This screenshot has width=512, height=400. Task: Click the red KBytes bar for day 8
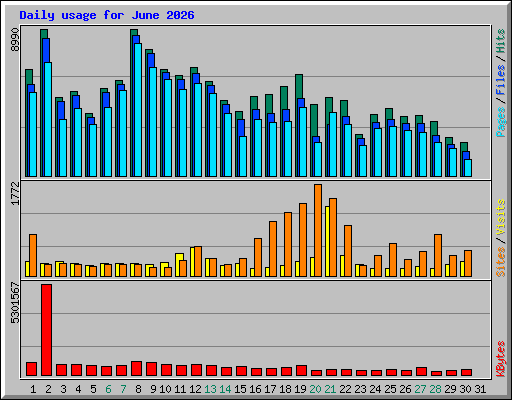pyautogui.click(x=137, y=368)
